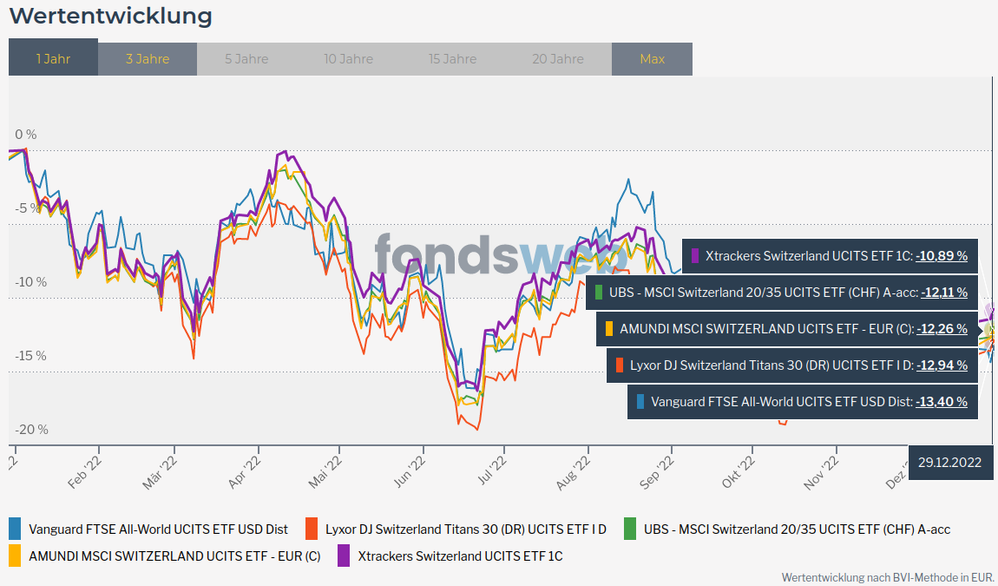Toggle Vanguard FTSE All-World legend label

point(158,529)
